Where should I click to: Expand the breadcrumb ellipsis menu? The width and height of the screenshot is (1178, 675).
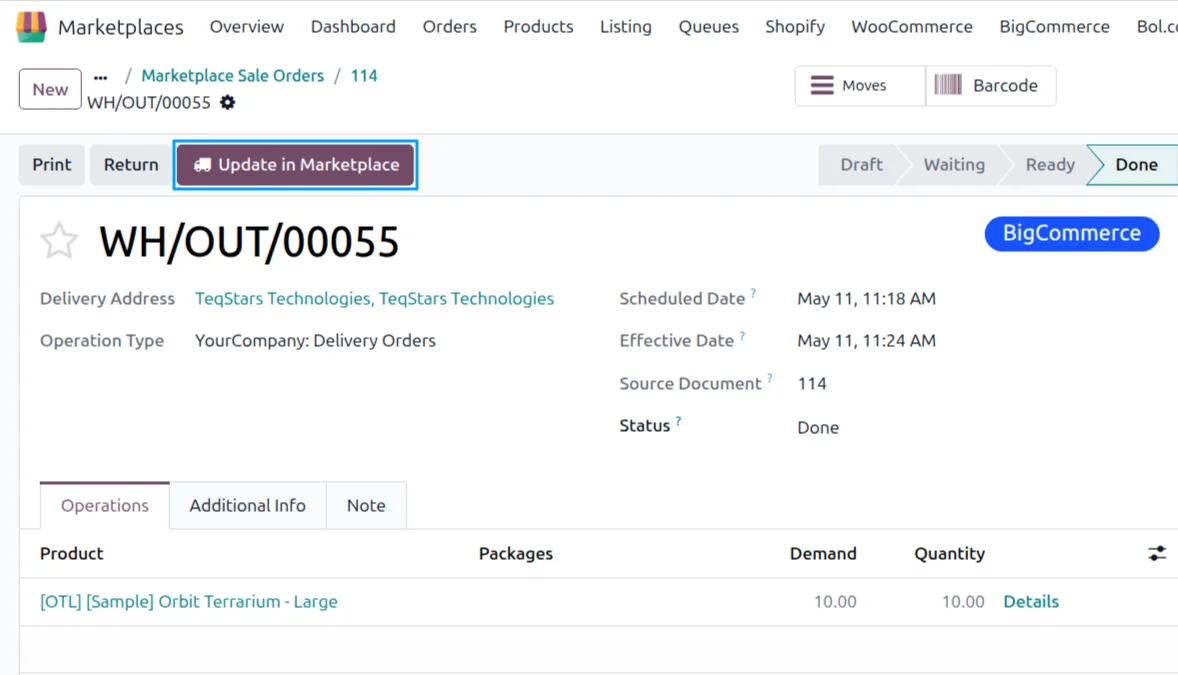coord(101,77)
